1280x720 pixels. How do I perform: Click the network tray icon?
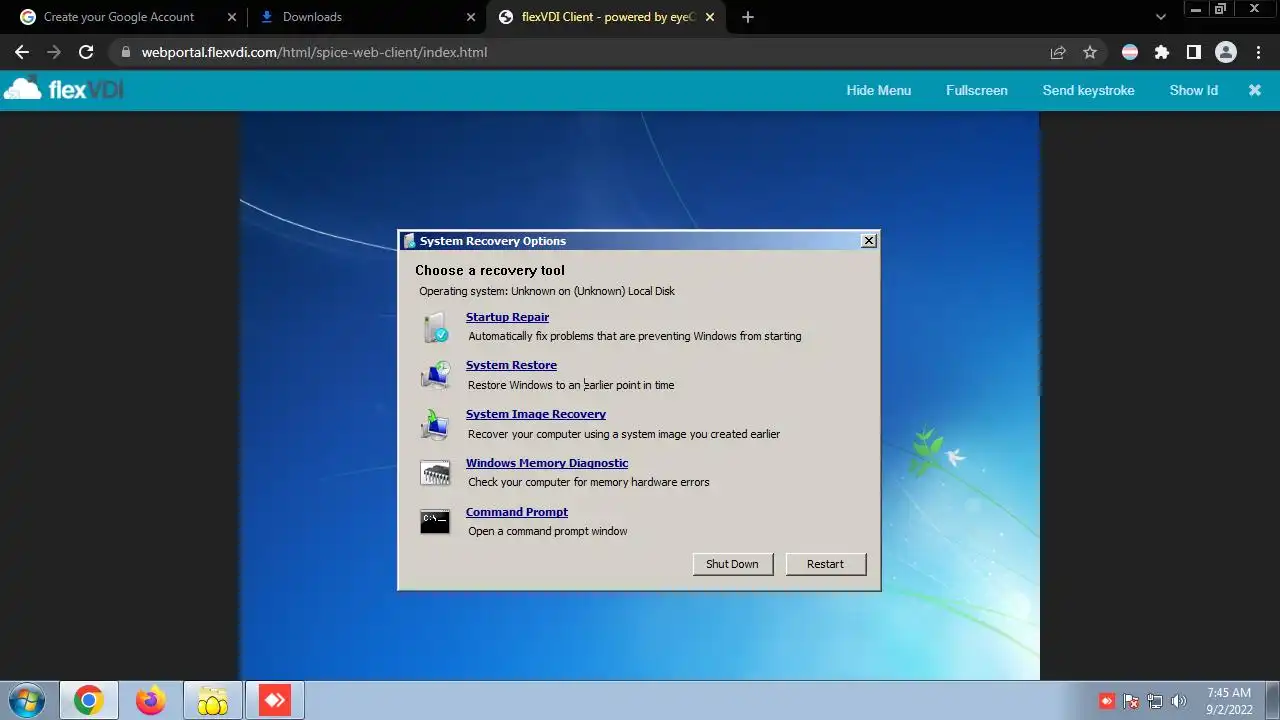coord(1155,701)
